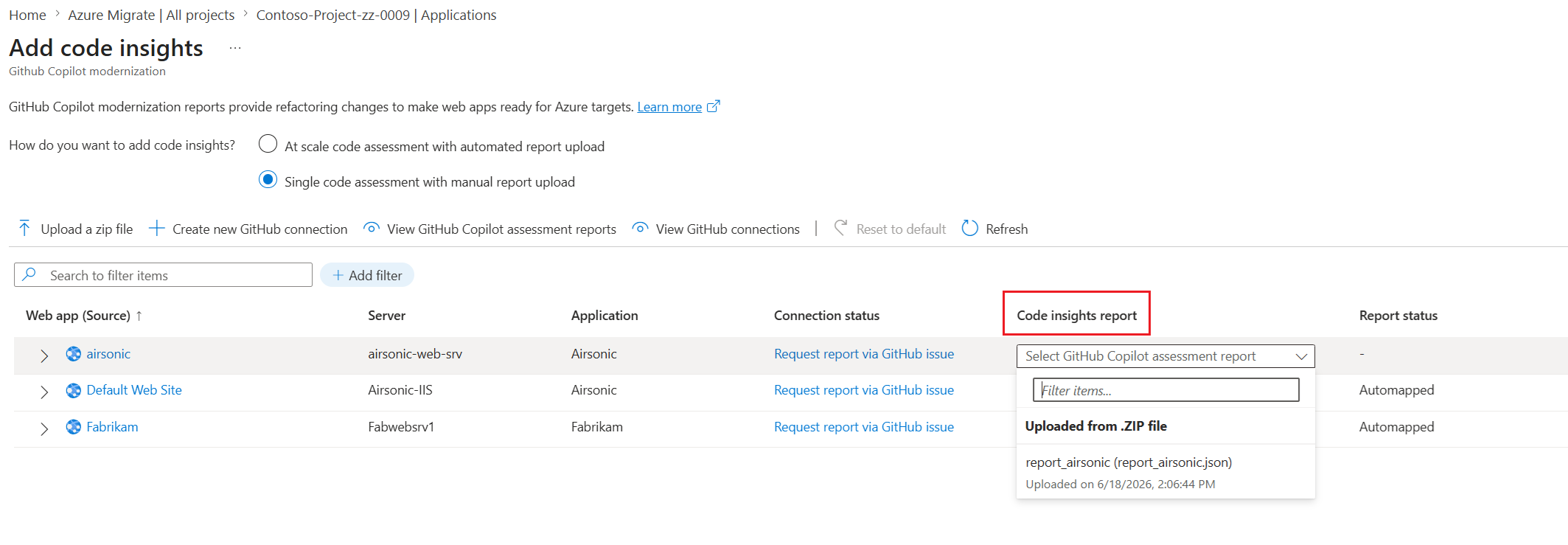The height and width of the screenshot is (545, 1568).
Task: Click the eye icon for Copilot assessment reports
Action: [372, 229]
